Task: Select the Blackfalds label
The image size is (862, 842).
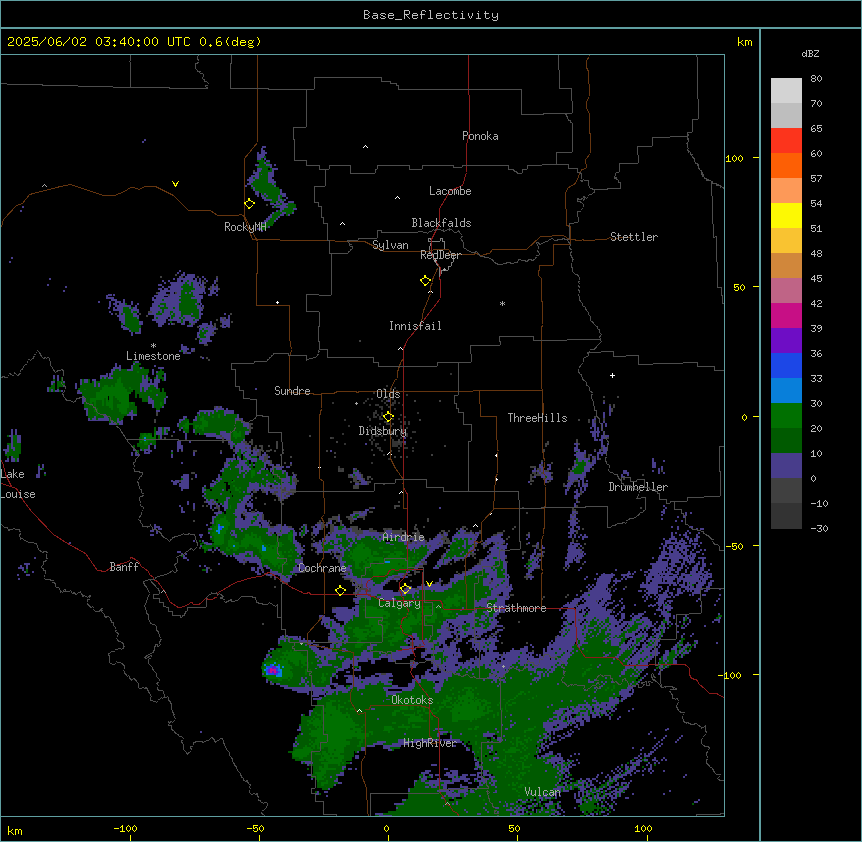Action: click(x=441, y=223)
